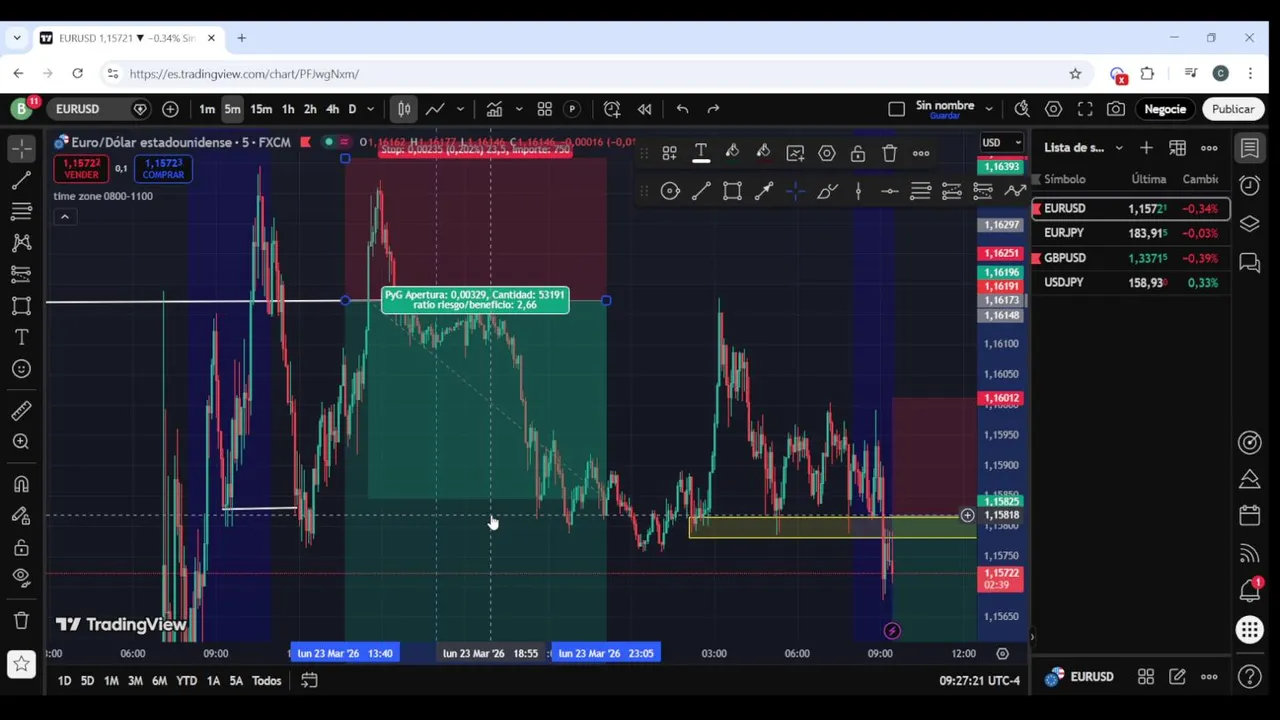Change timezone via 09:27:21 UTC-4
This screenshot has height=720, width=1280.
tap(979, 681)
